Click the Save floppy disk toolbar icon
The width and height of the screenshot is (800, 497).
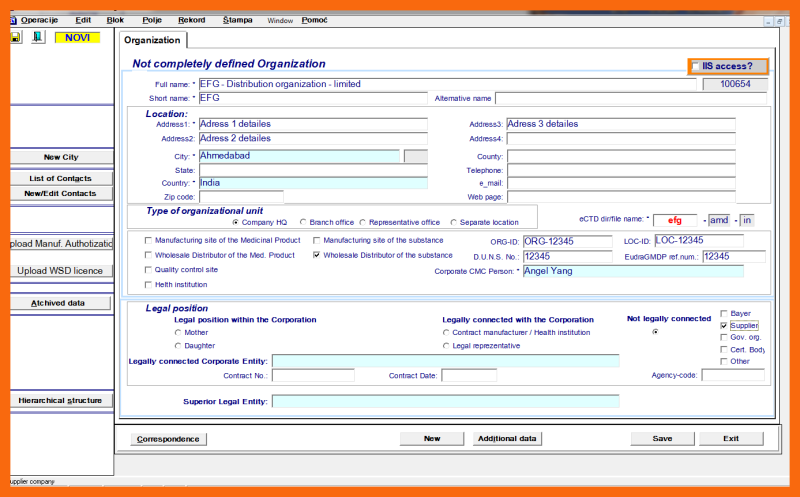pyautogui.click(x=16, y=37)
